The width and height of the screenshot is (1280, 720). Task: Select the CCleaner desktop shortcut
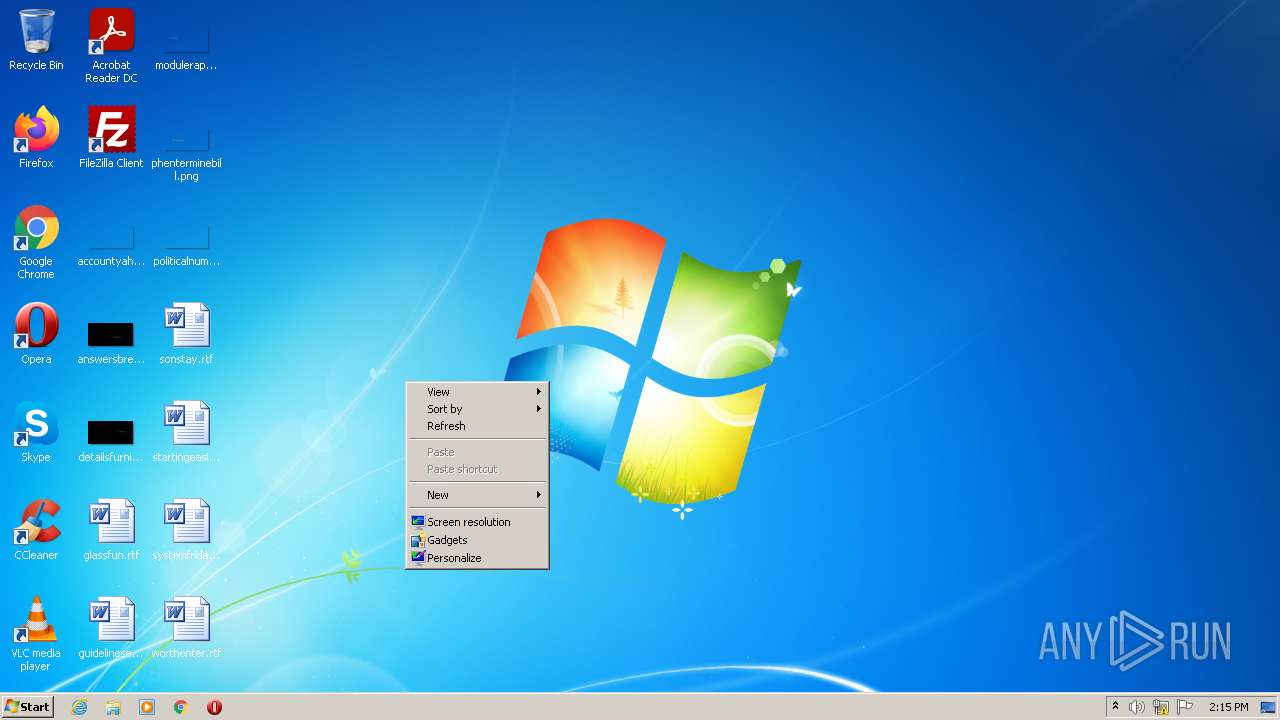[36, 530]
